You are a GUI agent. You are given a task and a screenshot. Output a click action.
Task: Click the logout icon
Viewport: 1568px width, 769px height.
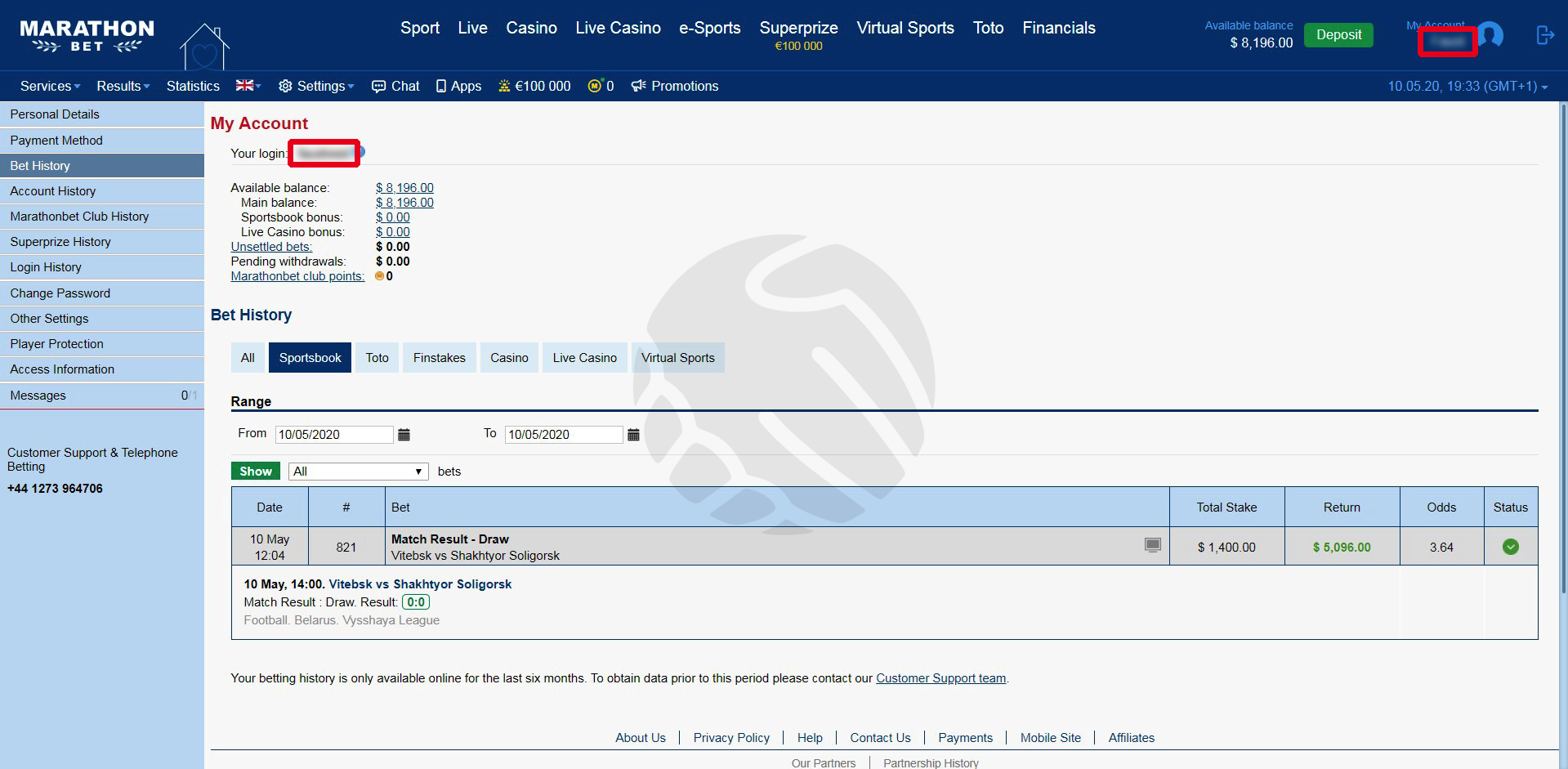pos(1544,35)
